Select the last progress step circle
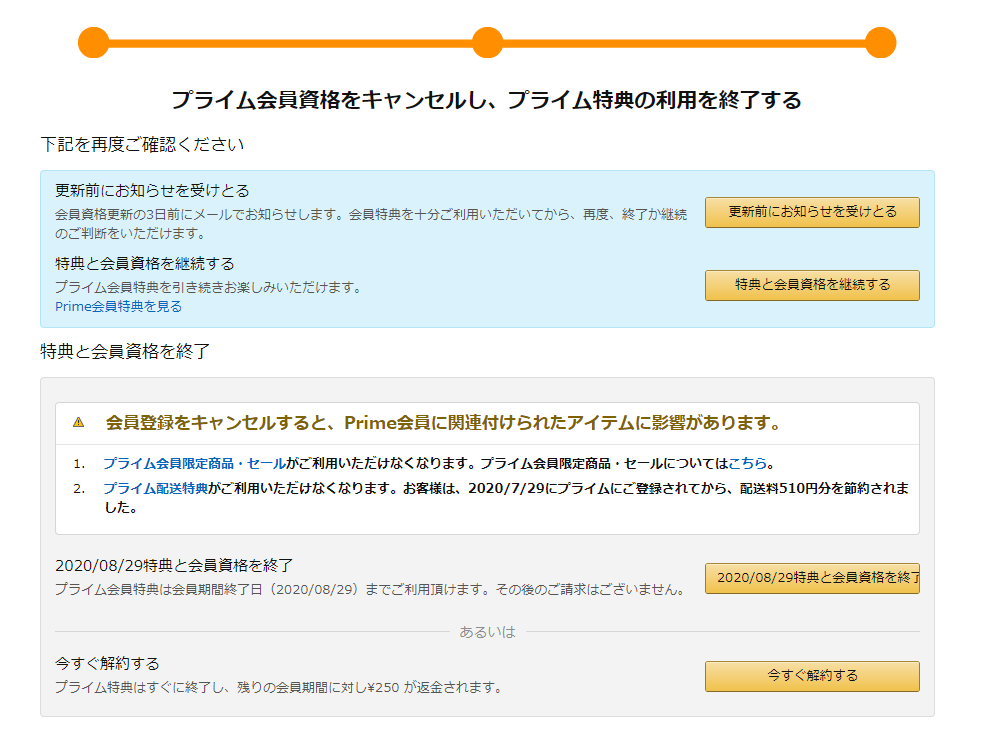This screenshot has height=746, width=986. point(880,43)
